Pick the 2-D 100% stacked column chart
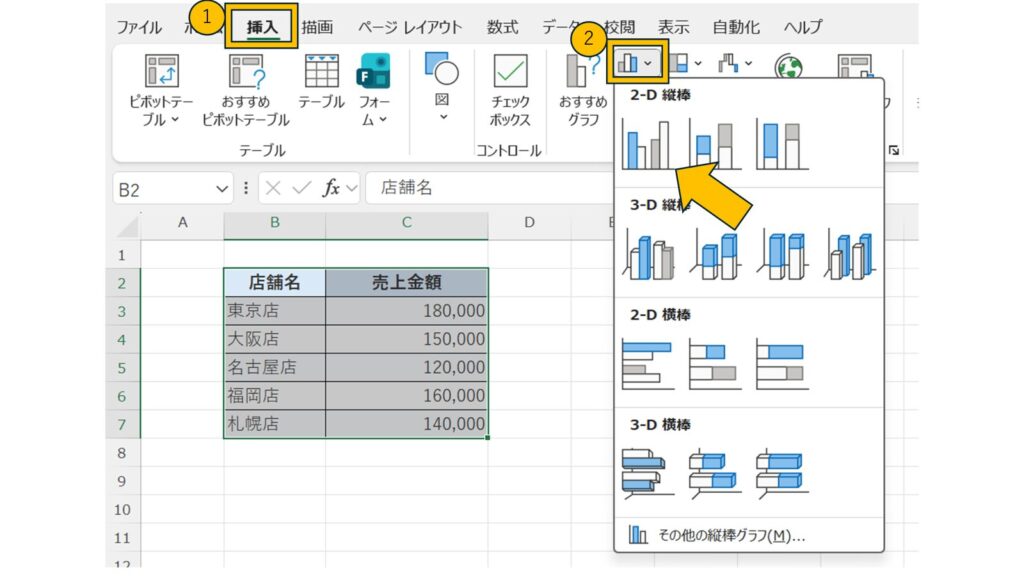This screenshot has width=1024, height=576. pos(782,145)
